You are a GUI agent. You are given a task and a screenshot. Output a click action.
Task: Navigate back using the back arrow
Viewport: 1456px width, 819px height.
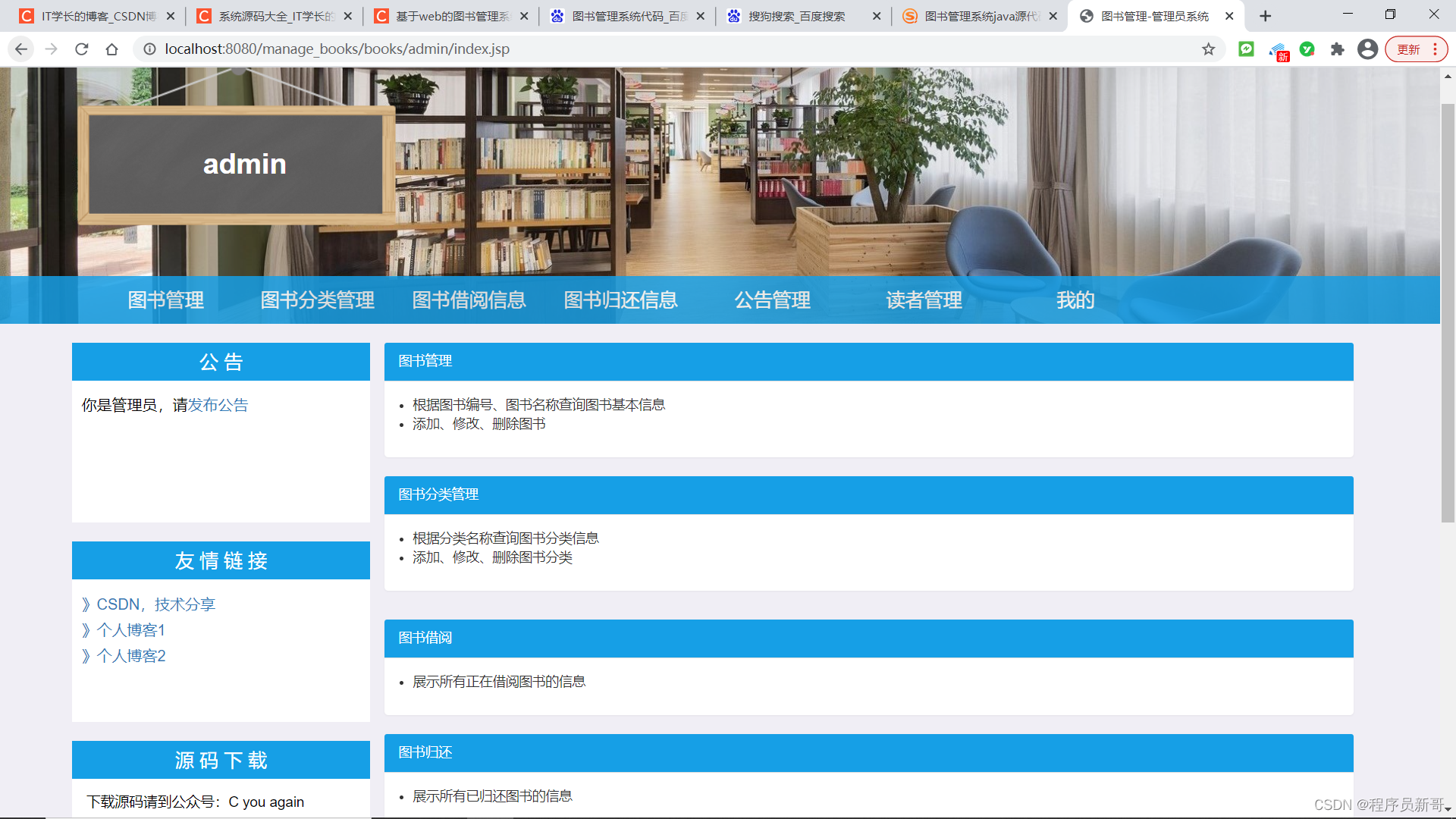20,49
